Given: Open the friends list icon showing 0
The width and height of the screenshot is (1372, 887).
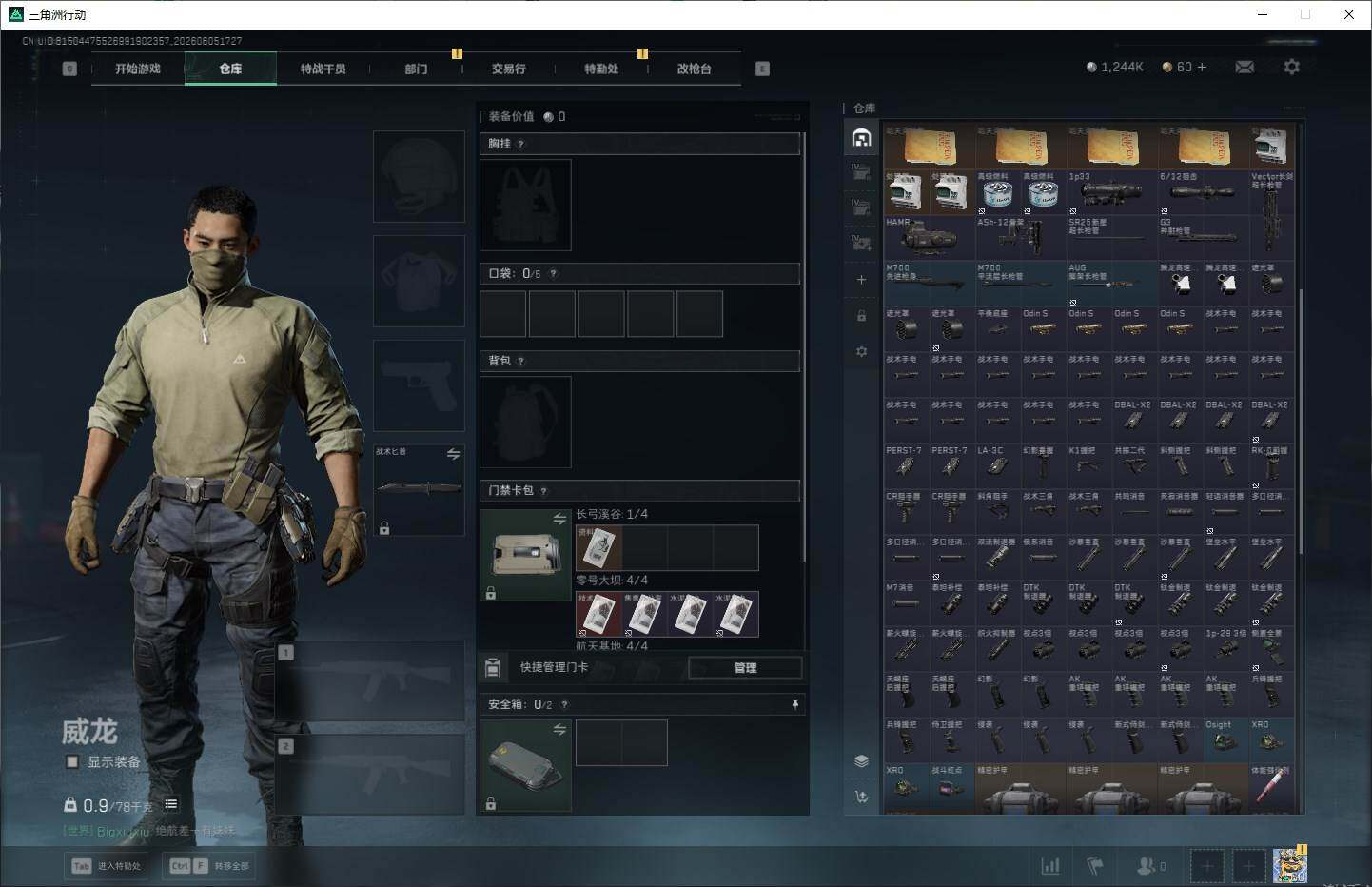Looking at the screenshot, I should tap(1150, 866).
